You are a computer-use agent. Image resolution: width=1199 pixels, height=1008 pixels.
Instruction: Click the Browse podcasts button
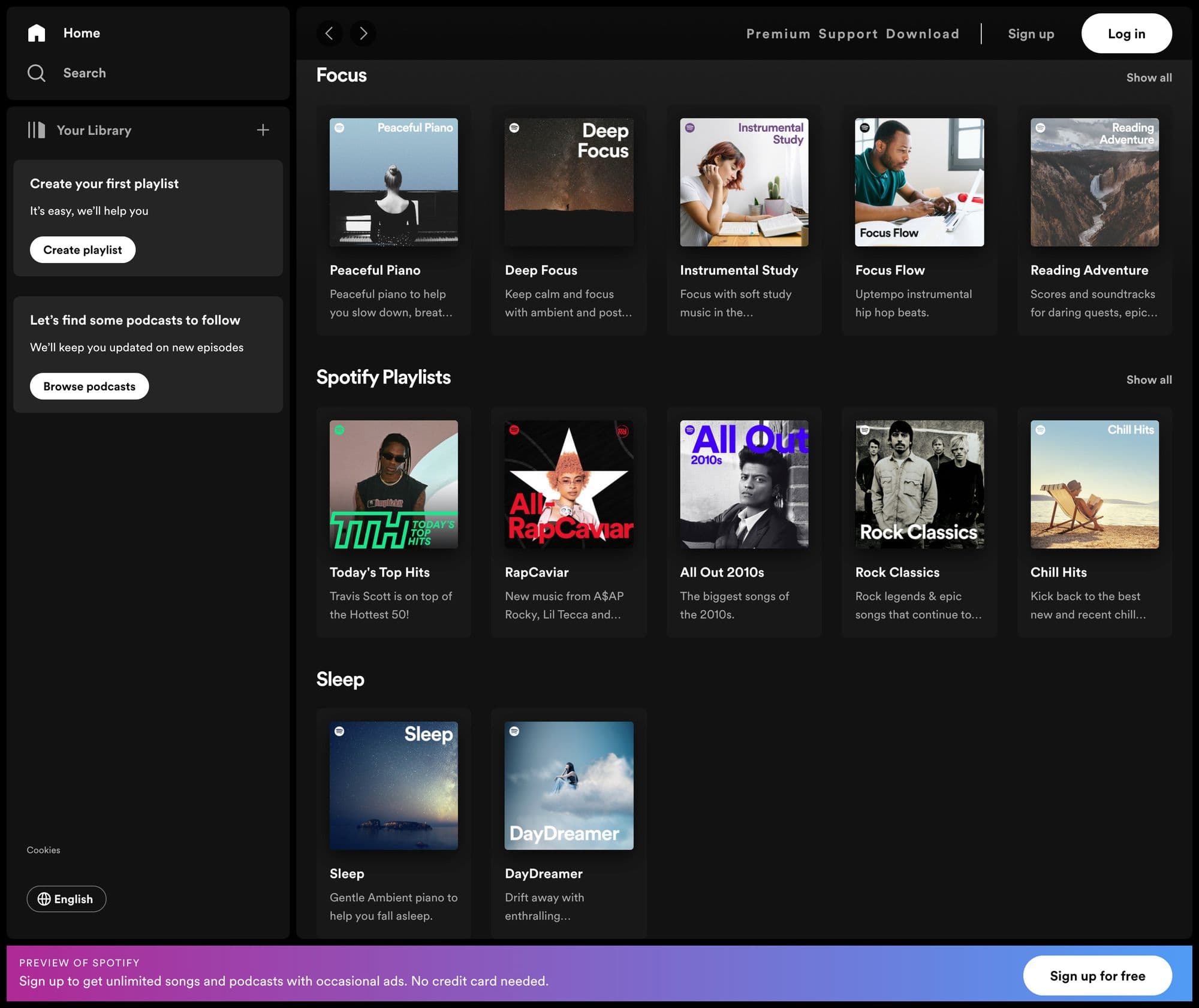click(89, 387)
